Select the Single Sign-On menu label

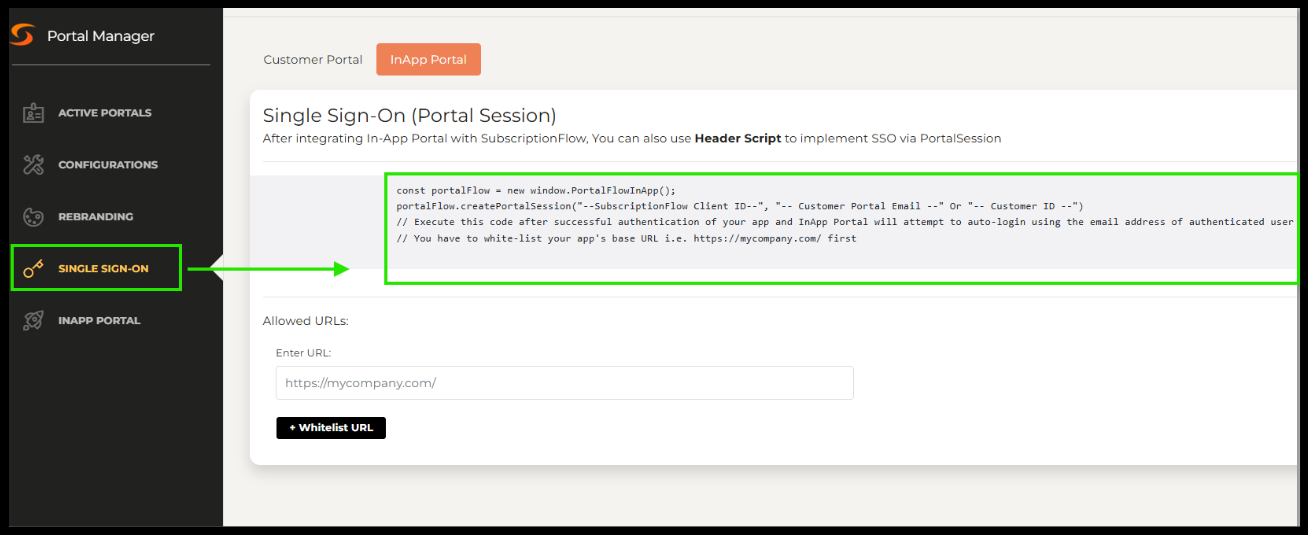pos(103,269)
